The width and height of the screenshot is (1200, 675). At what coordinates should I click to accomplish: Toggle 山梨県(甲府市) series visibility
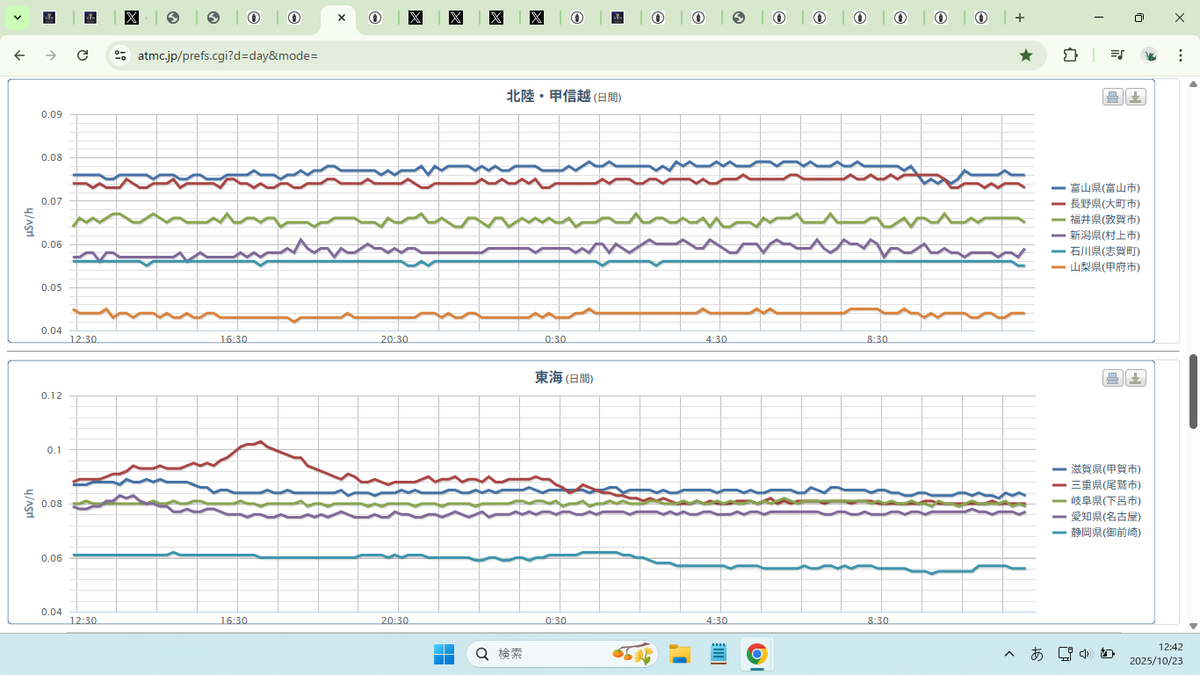(1096, 267)
